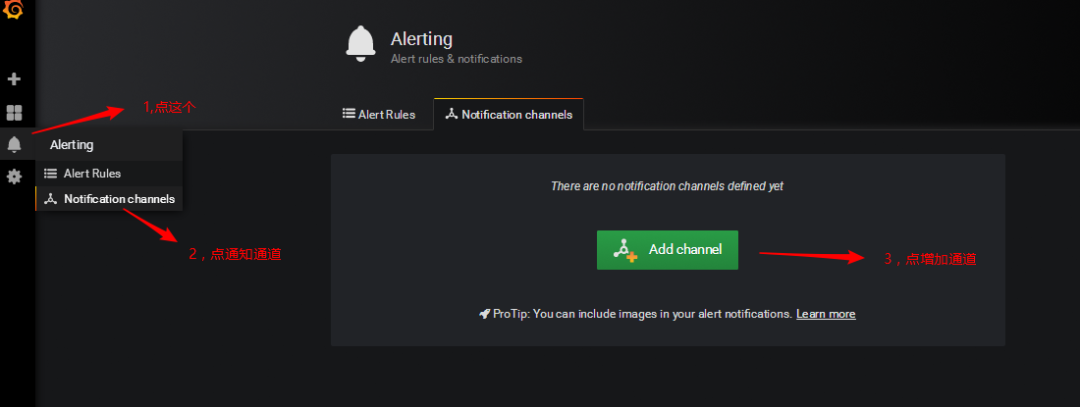Choose Alert Rules text in sidebar flyout menu
The width and height of the screenshot is (1080, 407).
tap(92, 173)
